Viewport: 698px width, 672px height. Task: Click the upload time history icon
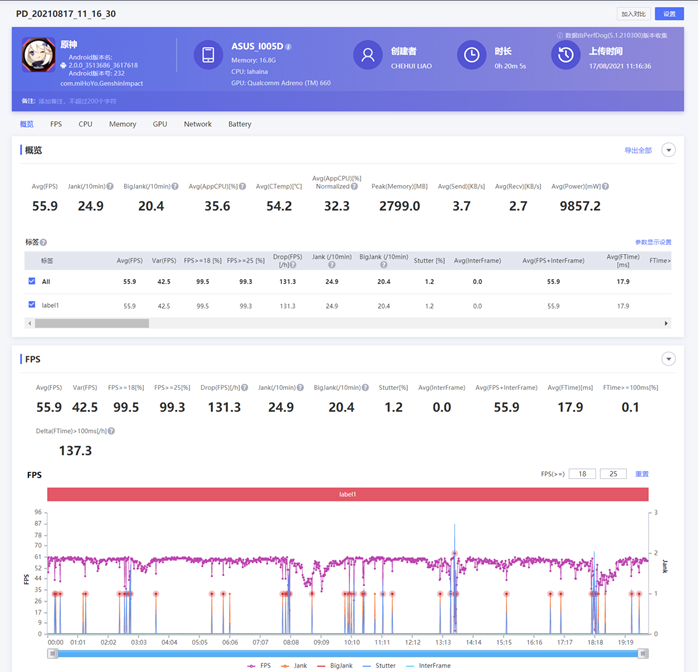[566, 56]
